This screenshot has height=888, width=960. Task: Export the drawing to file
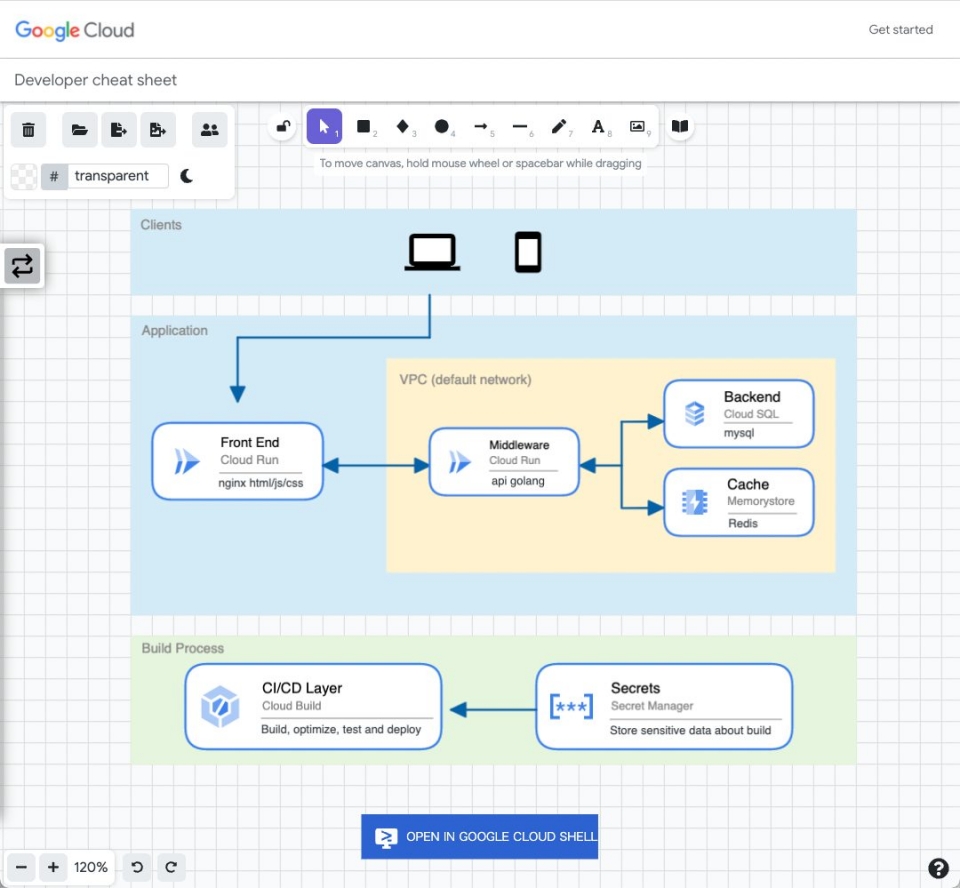(119, 129)
